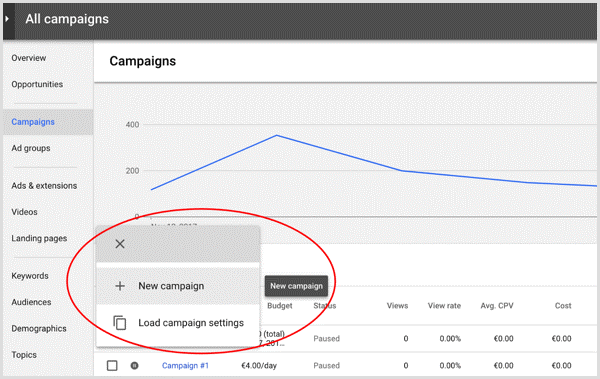Expand the navigation arrow beside All campaigns
The image size is (600, 379).
click(7, 19)
